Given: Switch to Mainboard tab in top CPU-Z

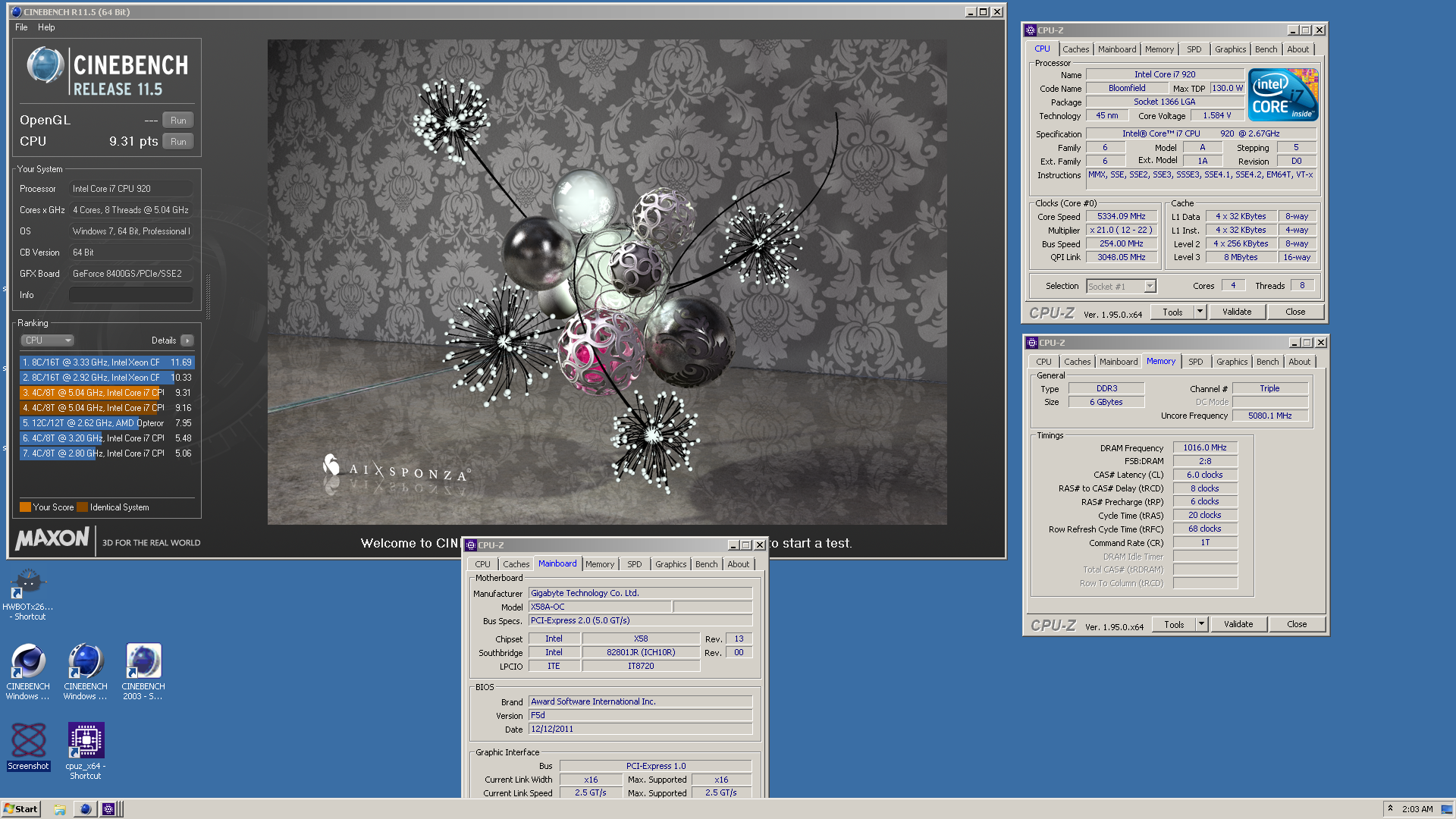Looking at the screenshot, I should 1117,49.
